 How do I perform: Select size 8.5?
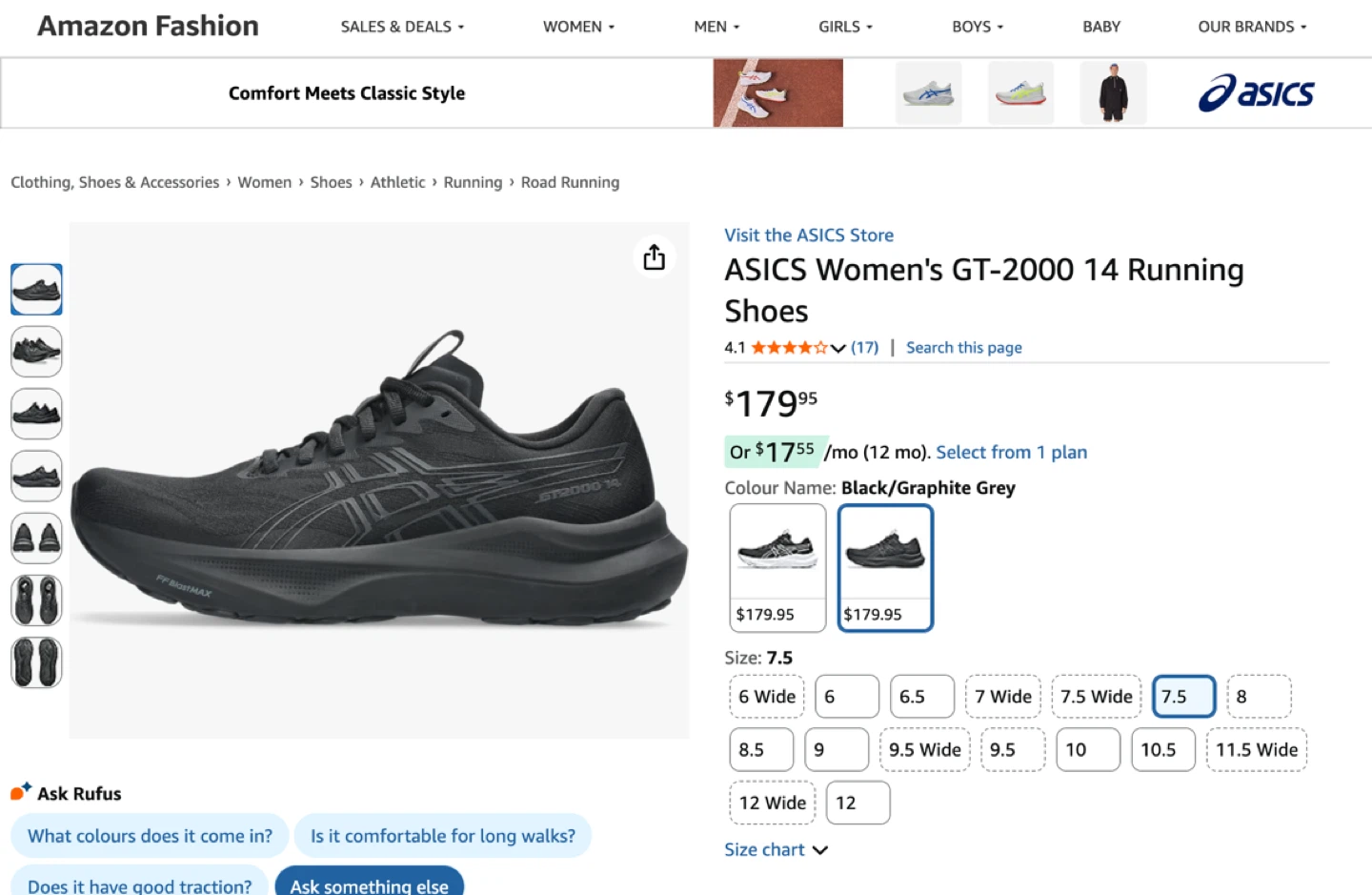coord(761,749)
